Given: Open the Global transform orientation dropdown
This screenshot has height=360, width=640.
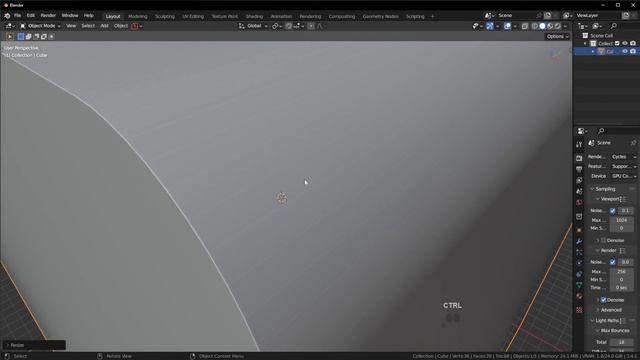Looking at the screenshot, I should 253,26.
